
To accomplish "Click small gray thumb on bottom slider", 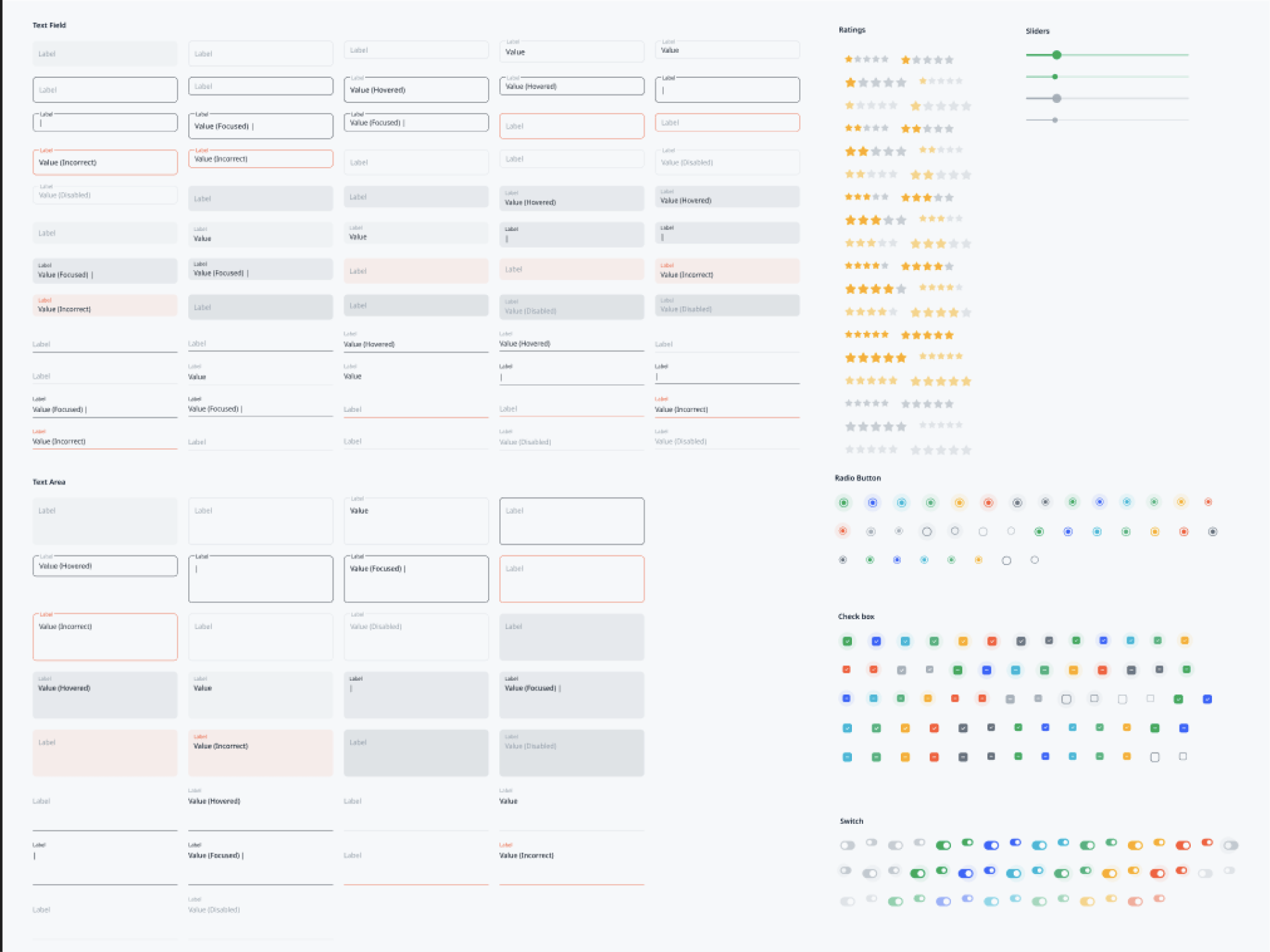I will (1055, 120).
